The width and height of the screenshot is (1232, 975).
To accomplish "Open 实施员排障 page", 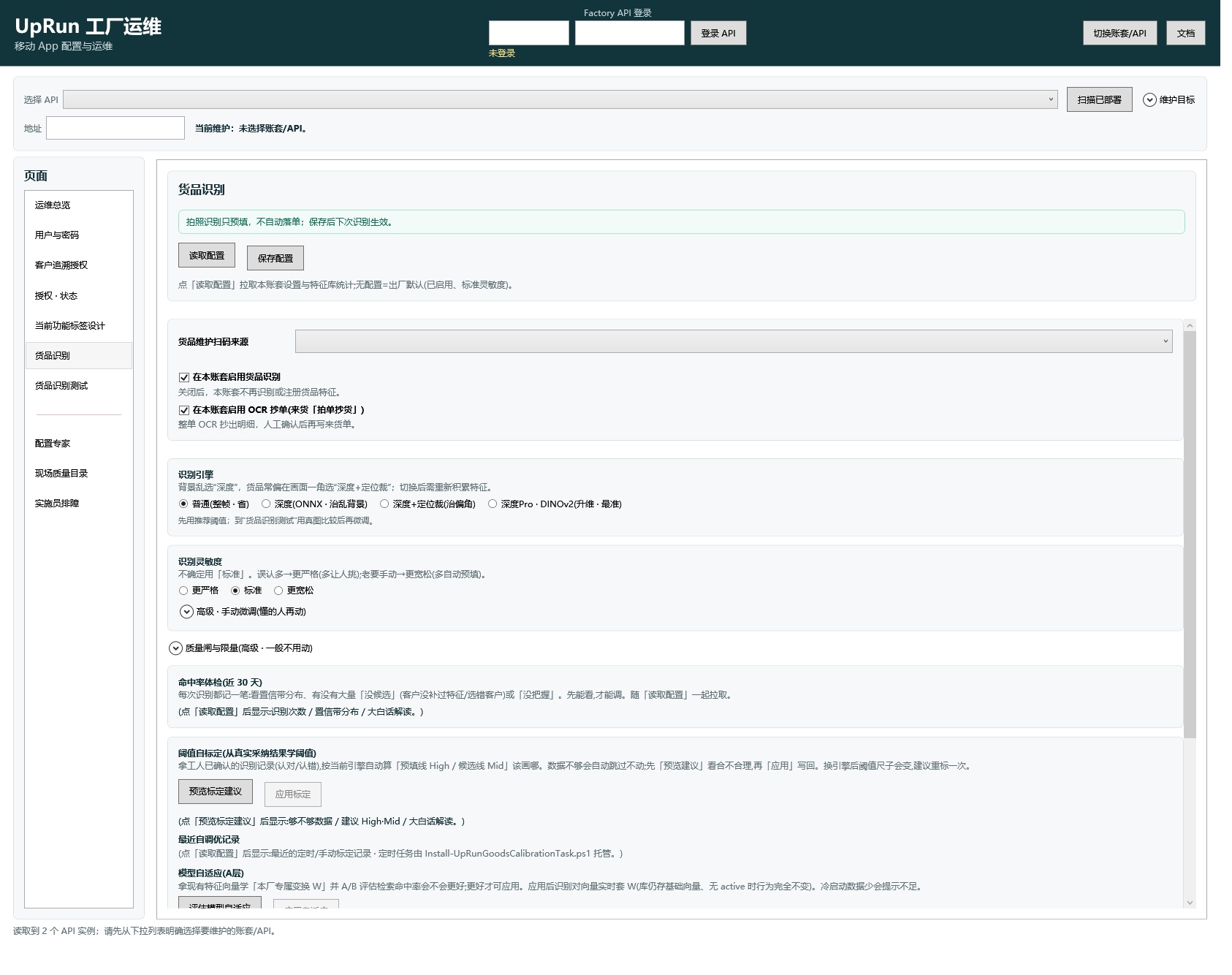I will pyautogui.click(x=79, y=504).
